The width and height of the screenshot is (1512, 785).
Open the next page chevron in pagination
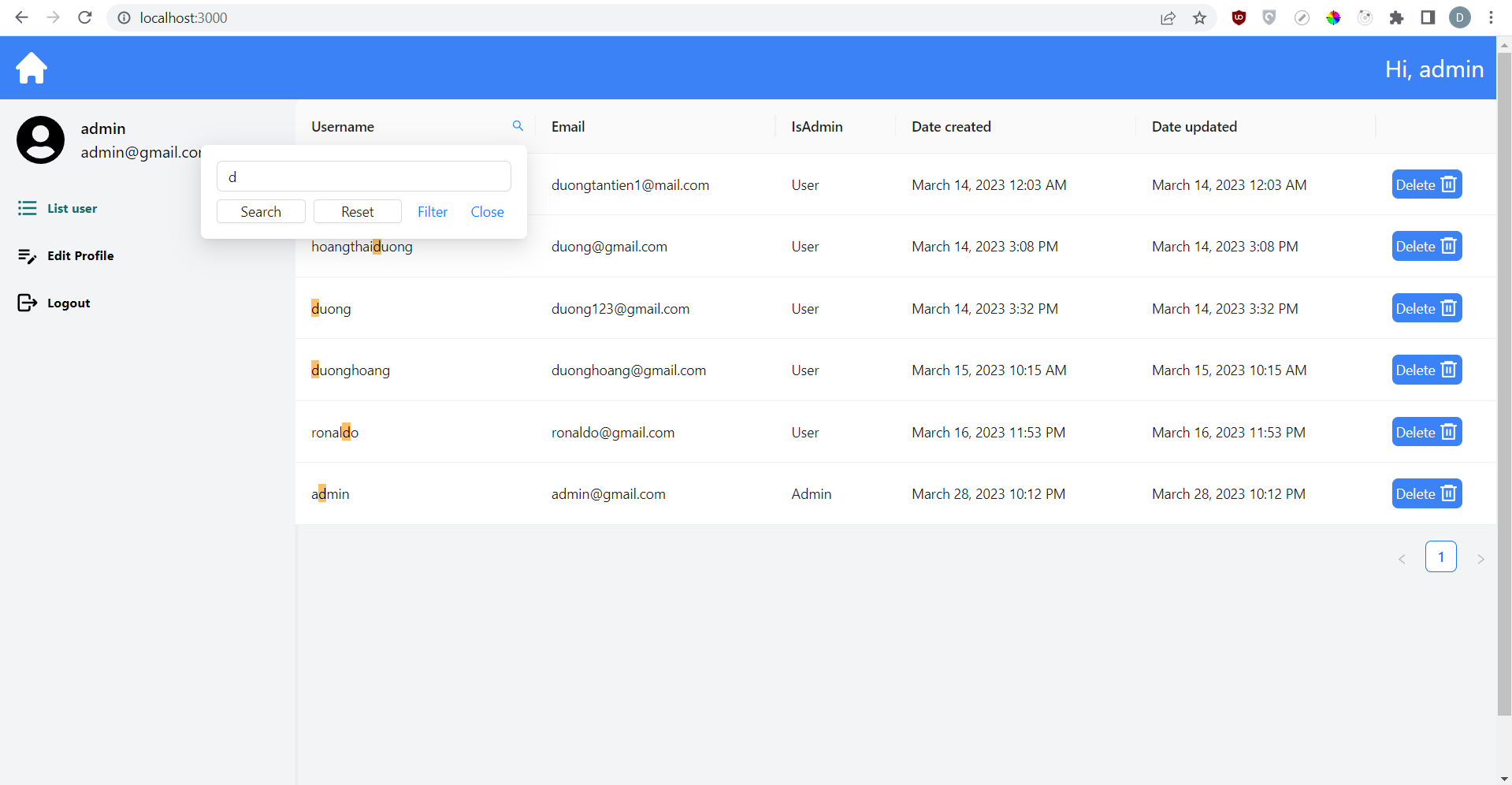[x=1481, y=557]
